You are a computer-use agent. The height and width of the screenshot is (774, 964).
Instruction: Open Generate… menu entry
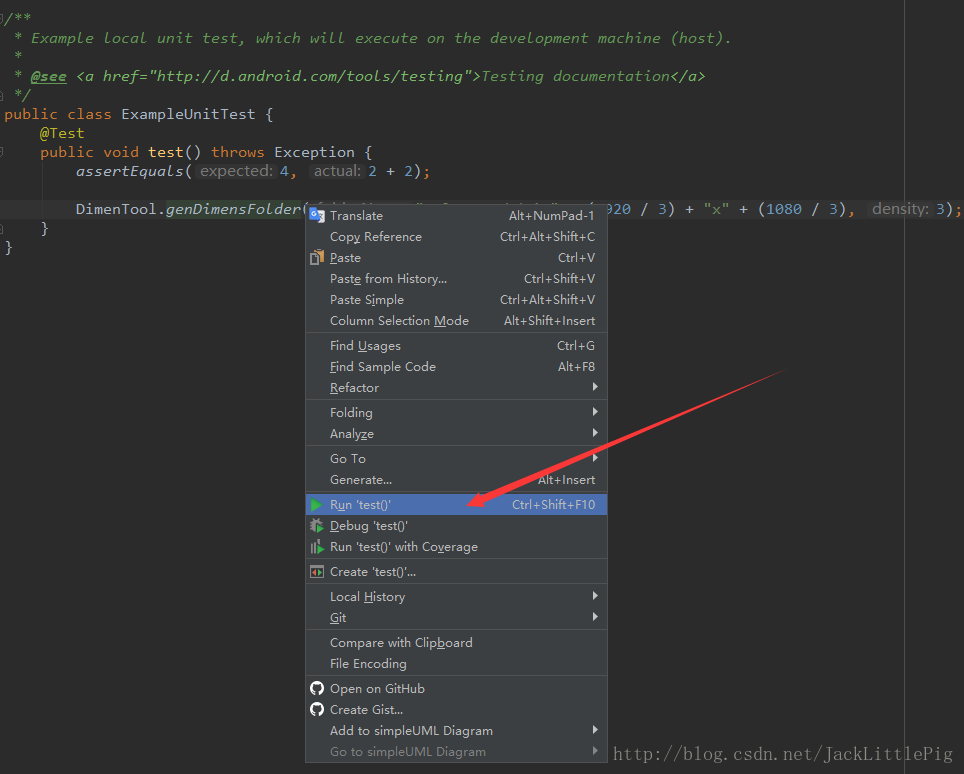pos(456,480)
